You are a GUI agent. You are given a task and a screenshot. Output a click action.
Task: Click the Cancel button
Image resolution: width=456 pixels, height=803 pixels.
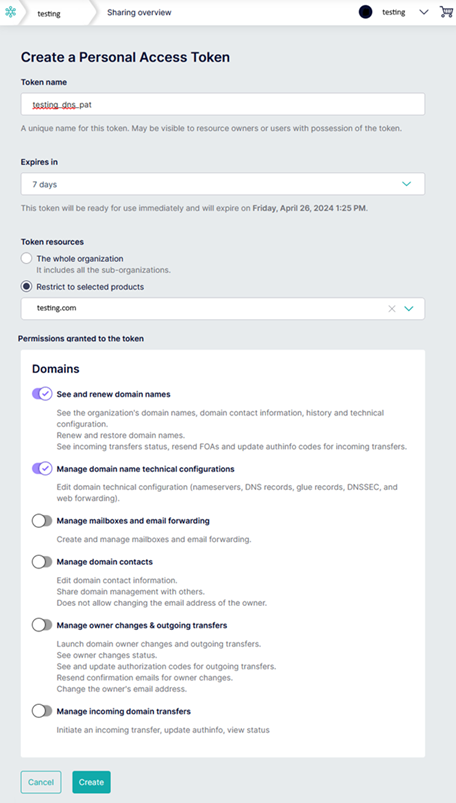coord(41,782)
